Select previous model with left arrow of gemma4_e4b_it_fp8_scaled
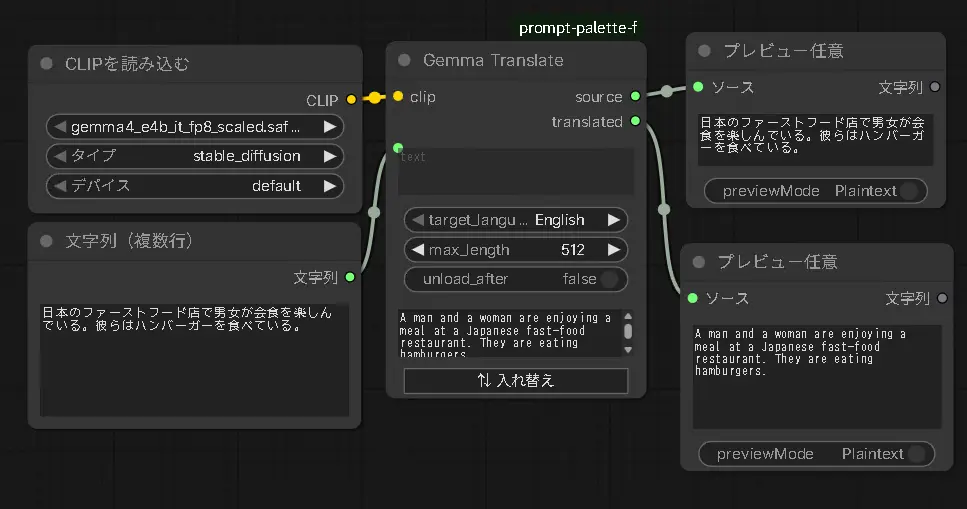 pos(60,127)
